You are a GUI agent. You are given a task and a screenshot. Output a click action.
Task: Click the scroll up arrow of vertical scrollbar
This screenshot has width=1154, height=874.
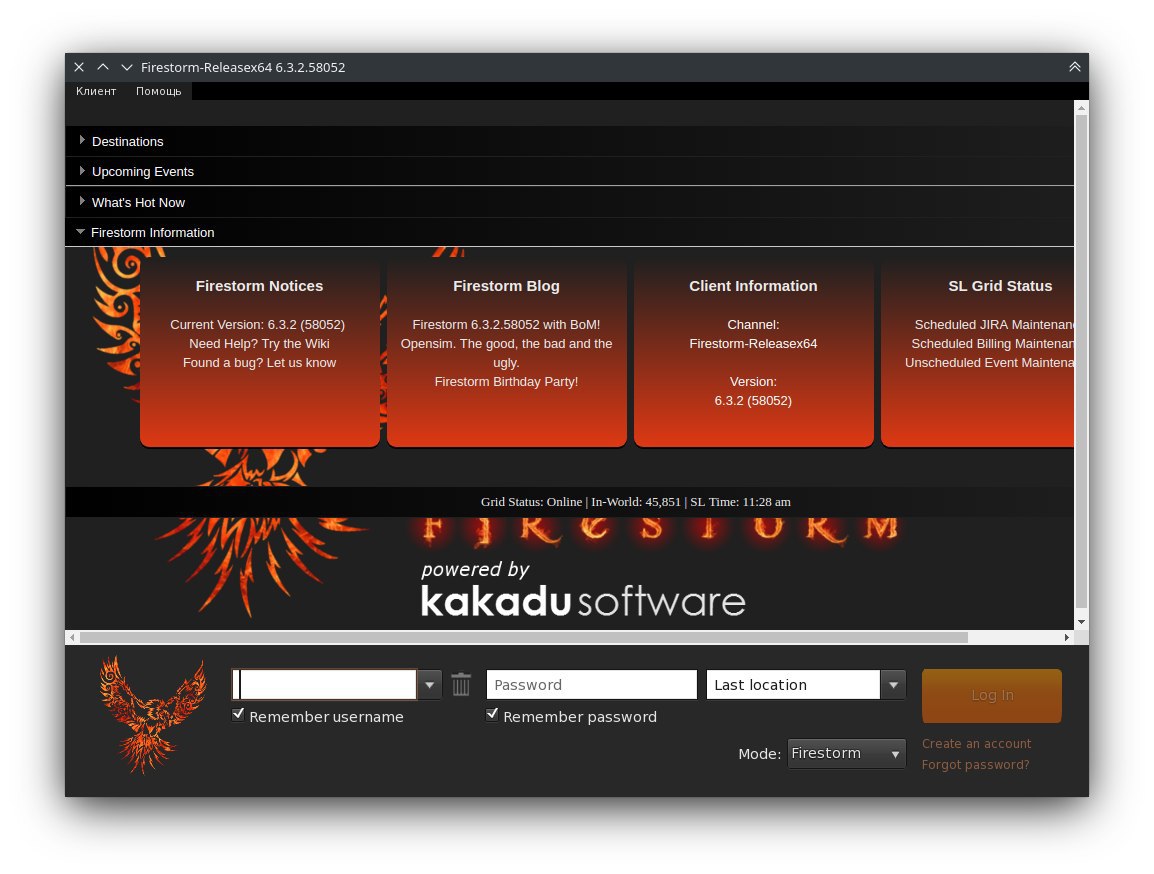click(1081, 108)
